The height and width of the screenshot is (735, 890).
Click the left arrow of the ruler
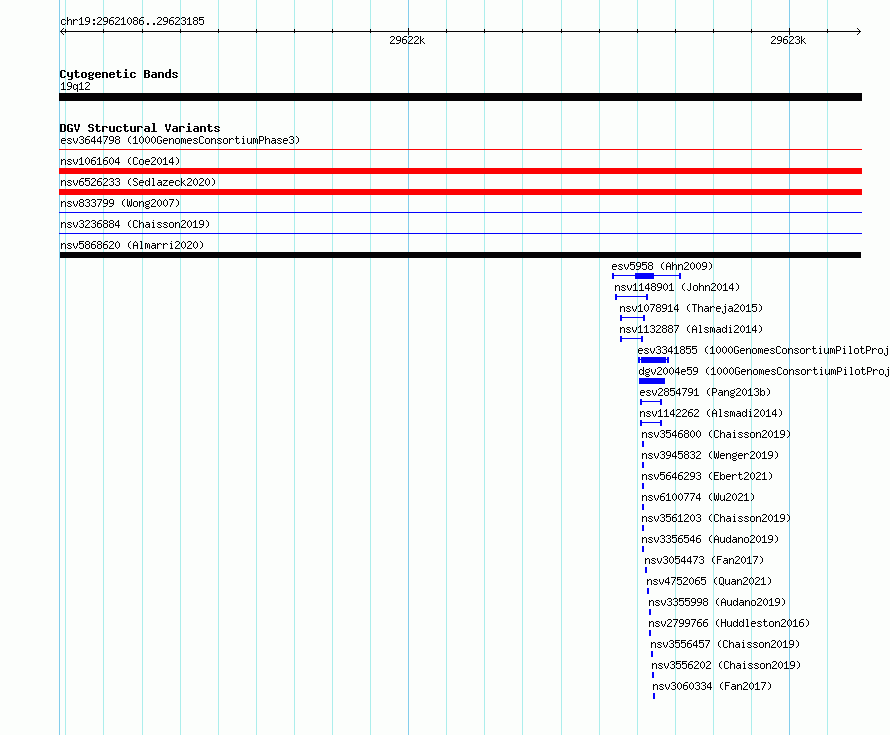[62, 32]
